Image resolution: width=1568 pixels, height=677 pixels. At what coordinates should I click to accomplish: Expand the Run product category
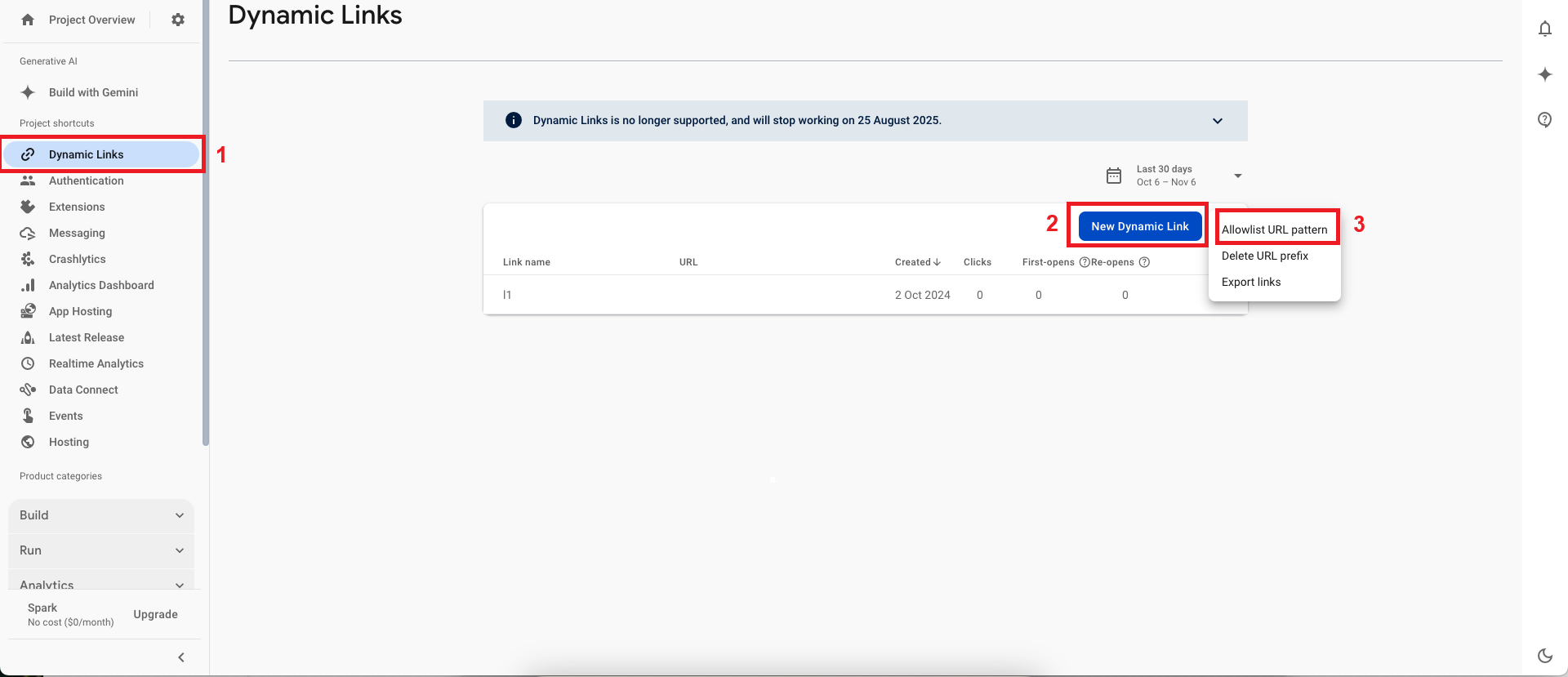click(101, 550)
